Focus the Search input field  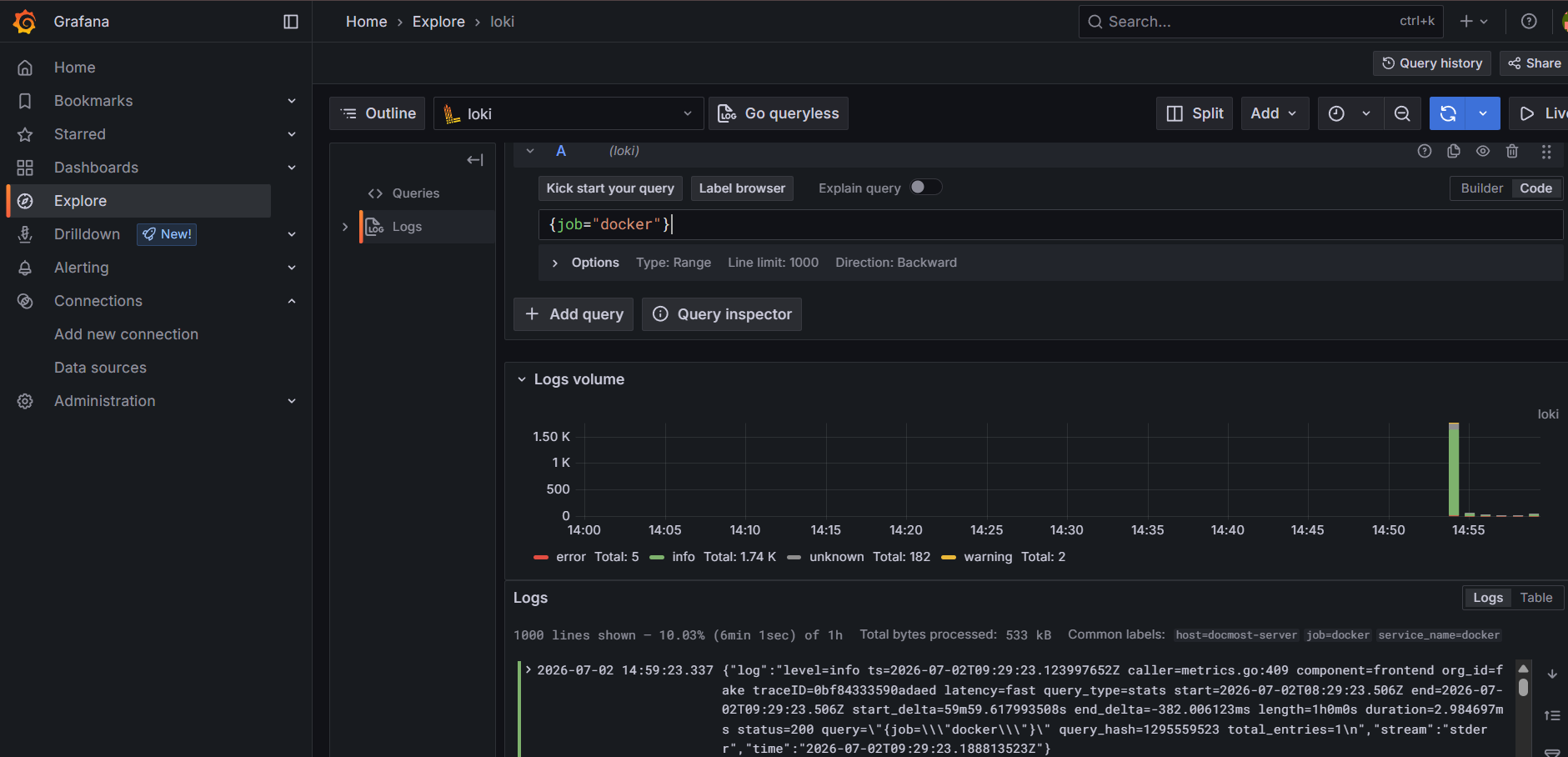tap(1261, 22)
